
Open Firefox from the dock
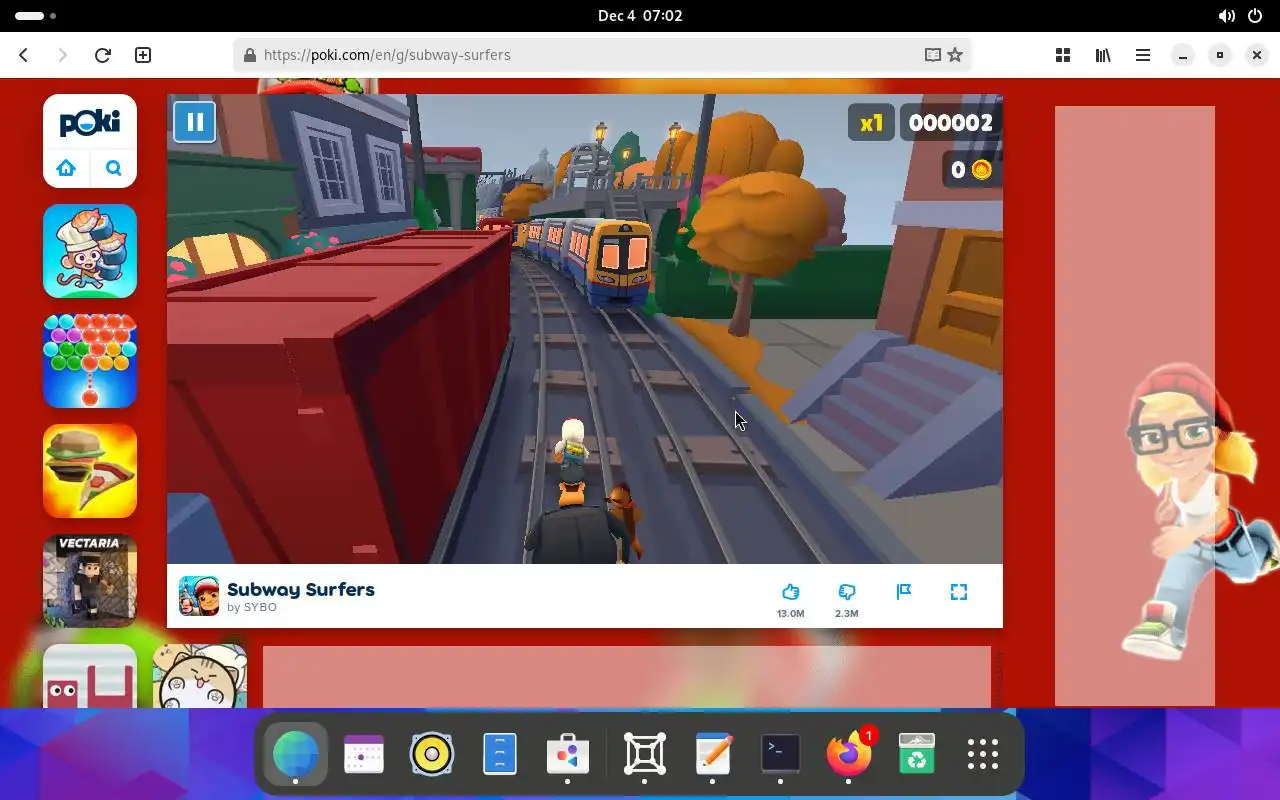[849, 753]
